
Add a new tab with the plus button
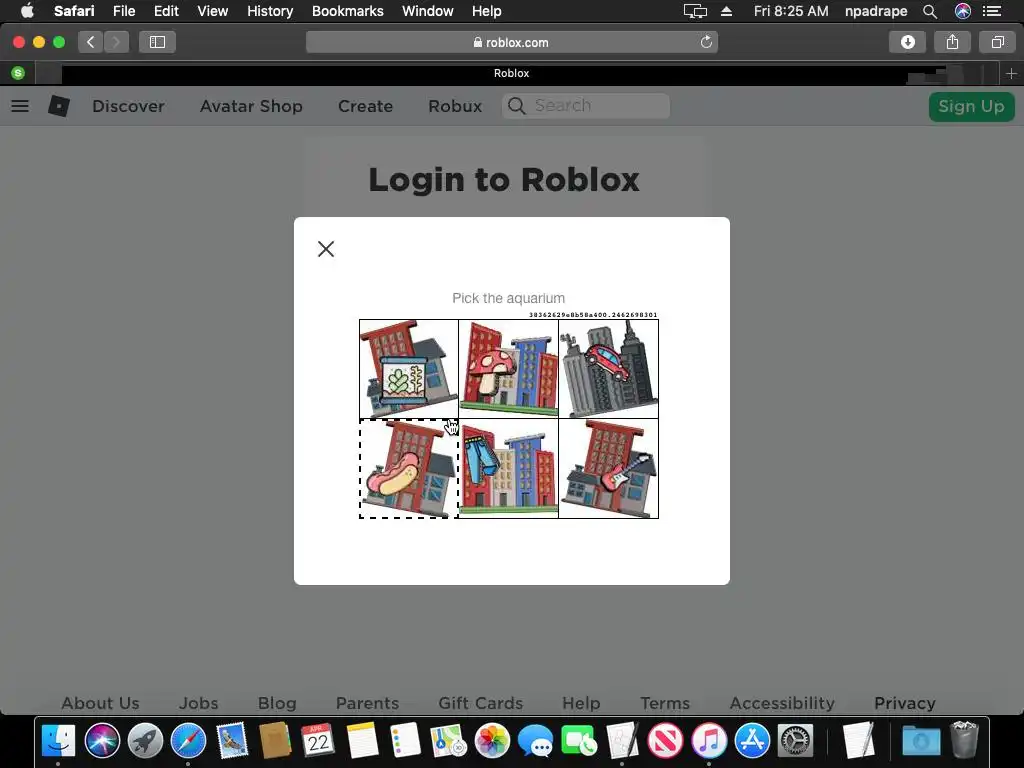(1011, 74)
